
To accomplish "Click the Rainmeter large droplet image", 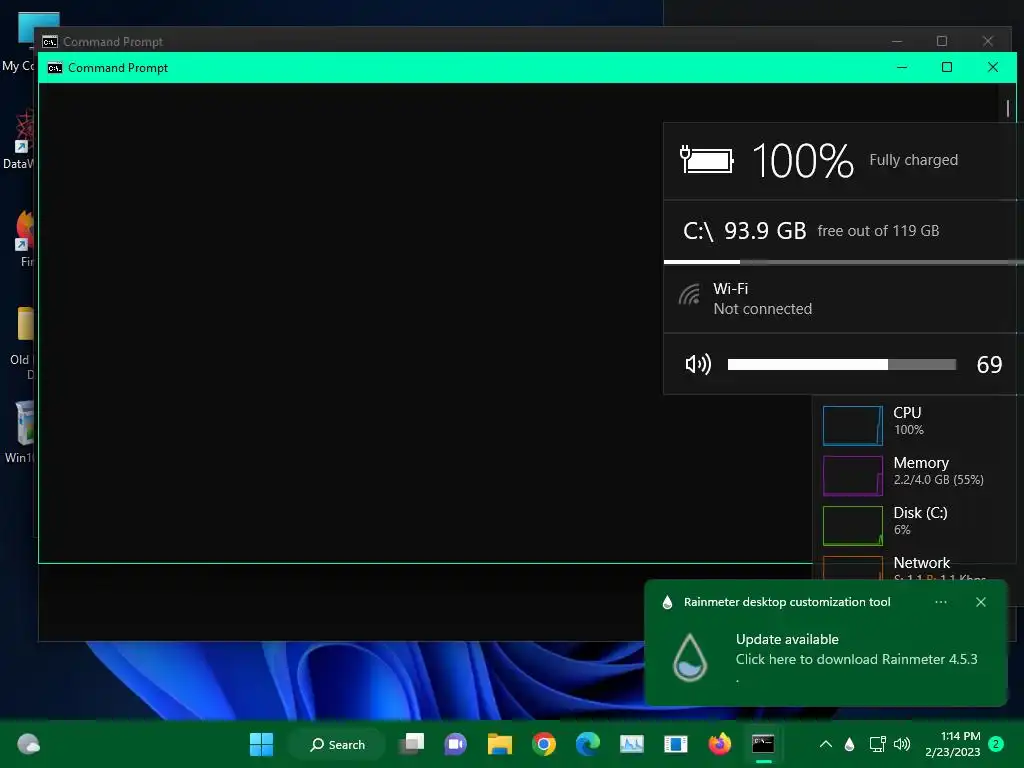I will [690, 658].
